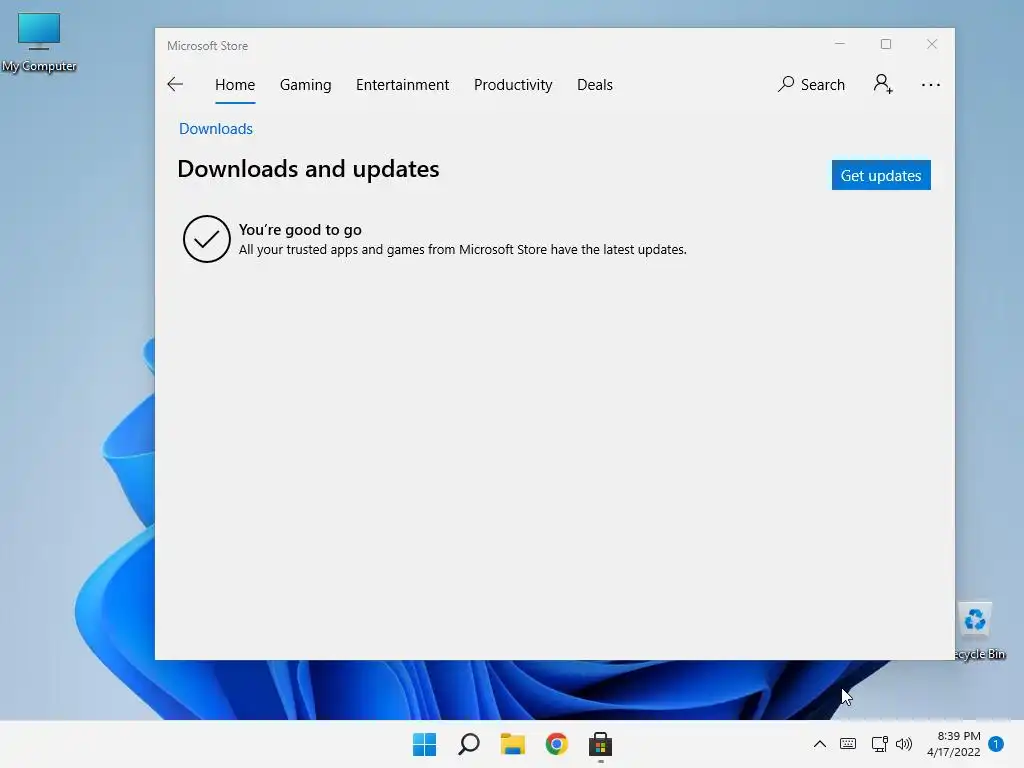Click the checkmark circle status icon

click(206, 239)
